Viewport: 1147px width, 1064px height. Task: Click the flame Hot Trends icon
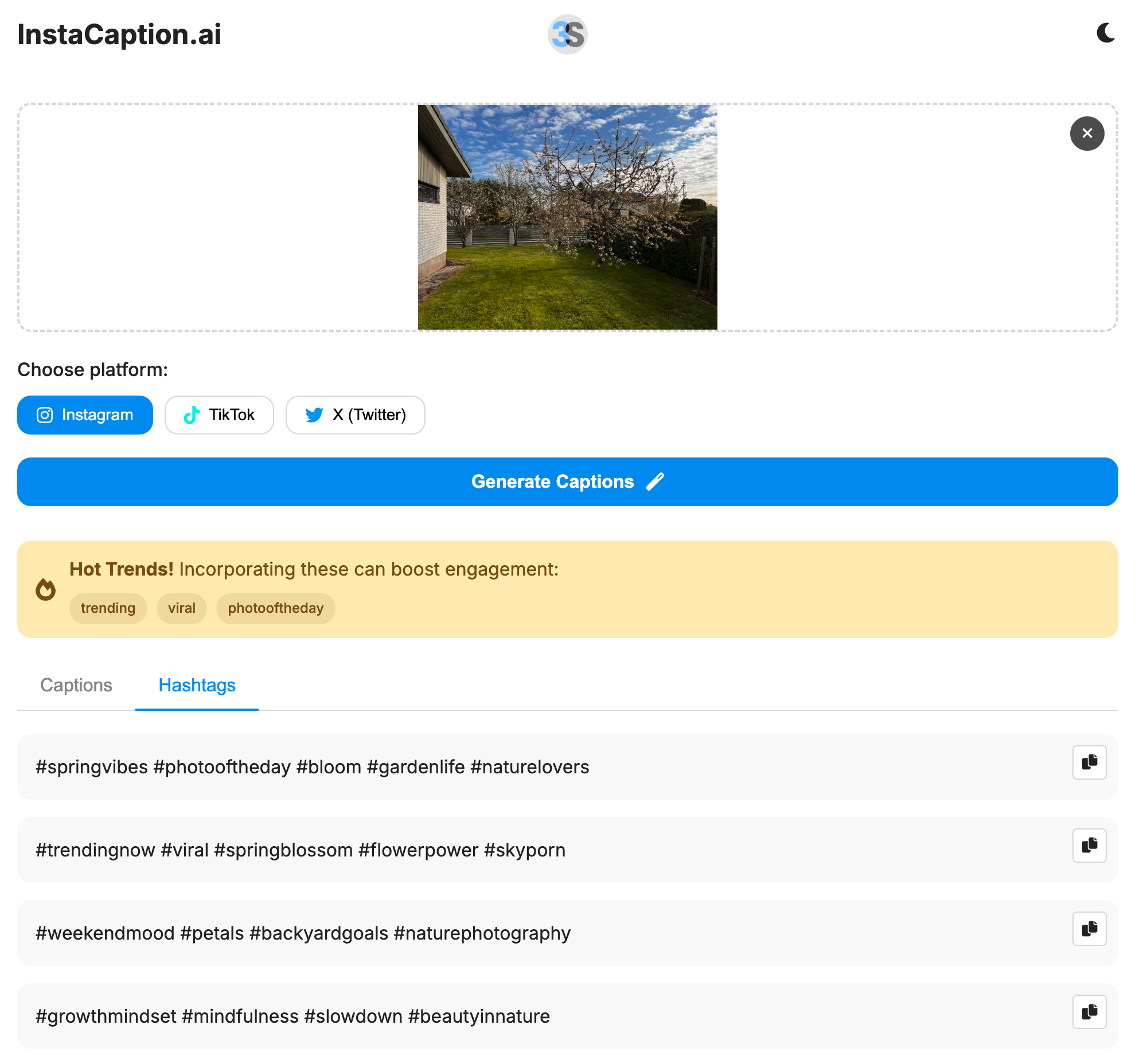pos(45,589)
